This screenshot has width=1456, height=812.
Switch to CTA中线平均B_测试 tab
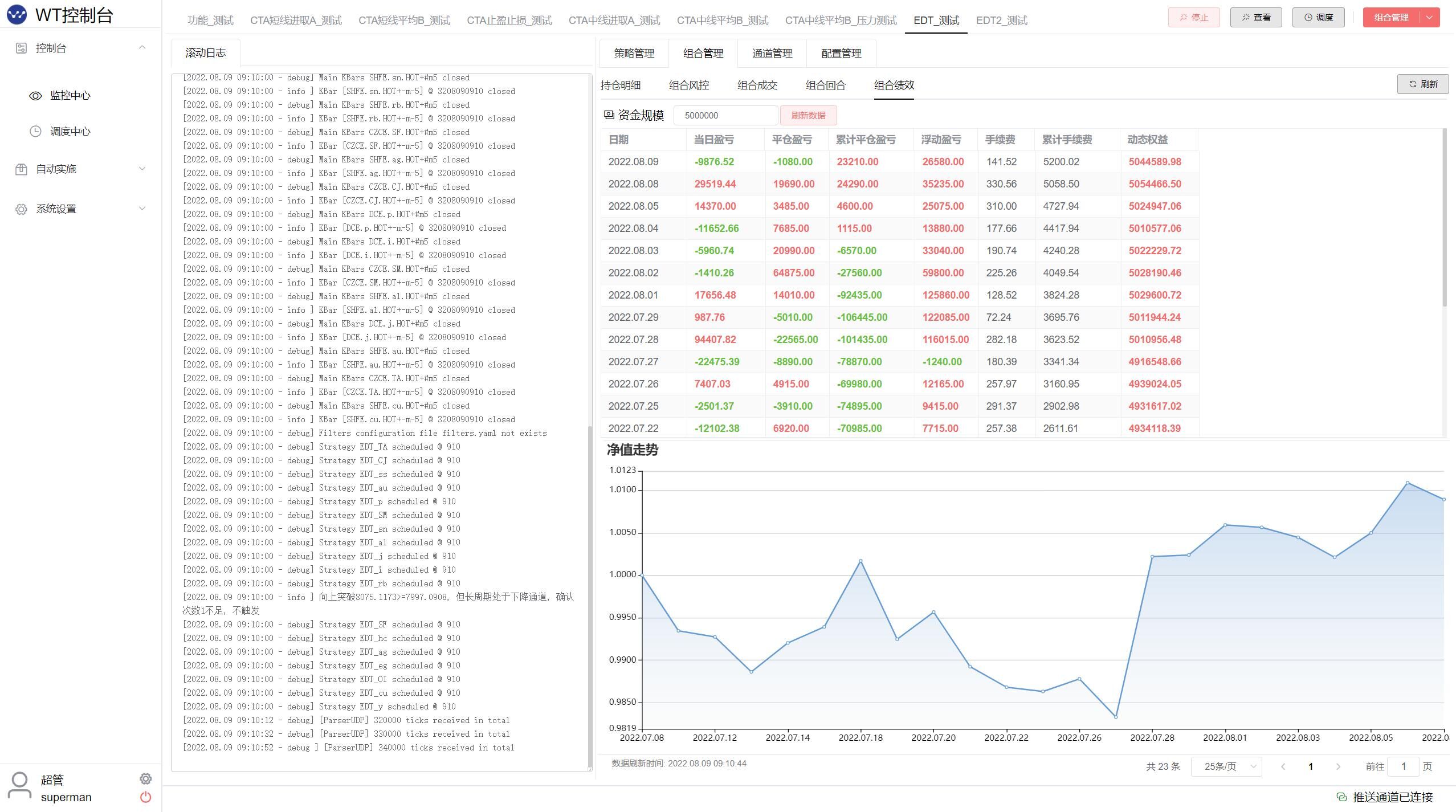(x=723, y=21)
